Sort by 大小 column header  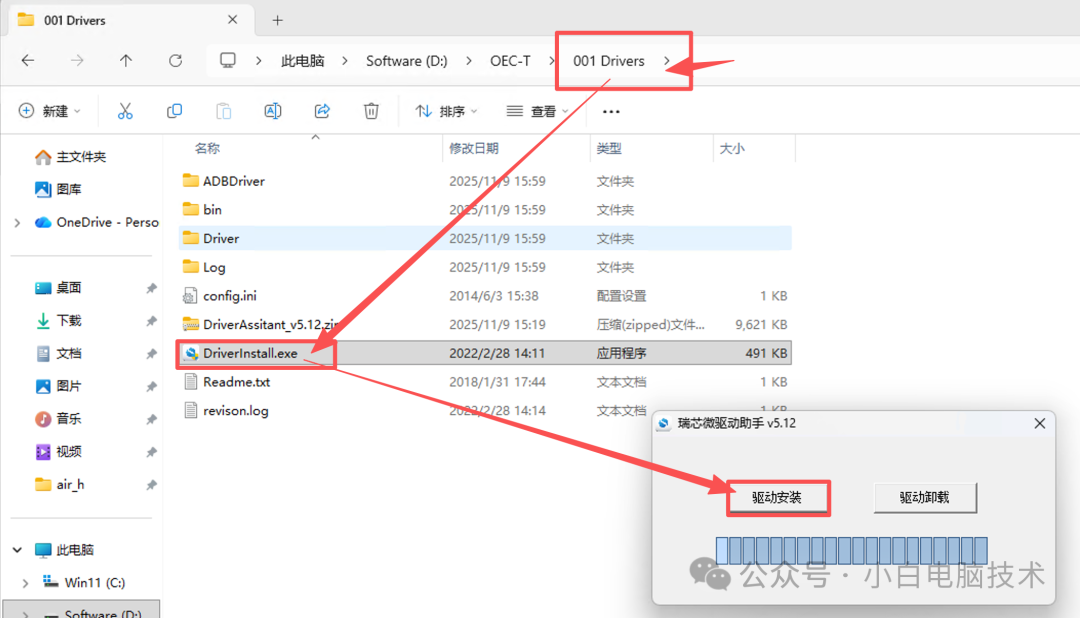coord(731,148)
